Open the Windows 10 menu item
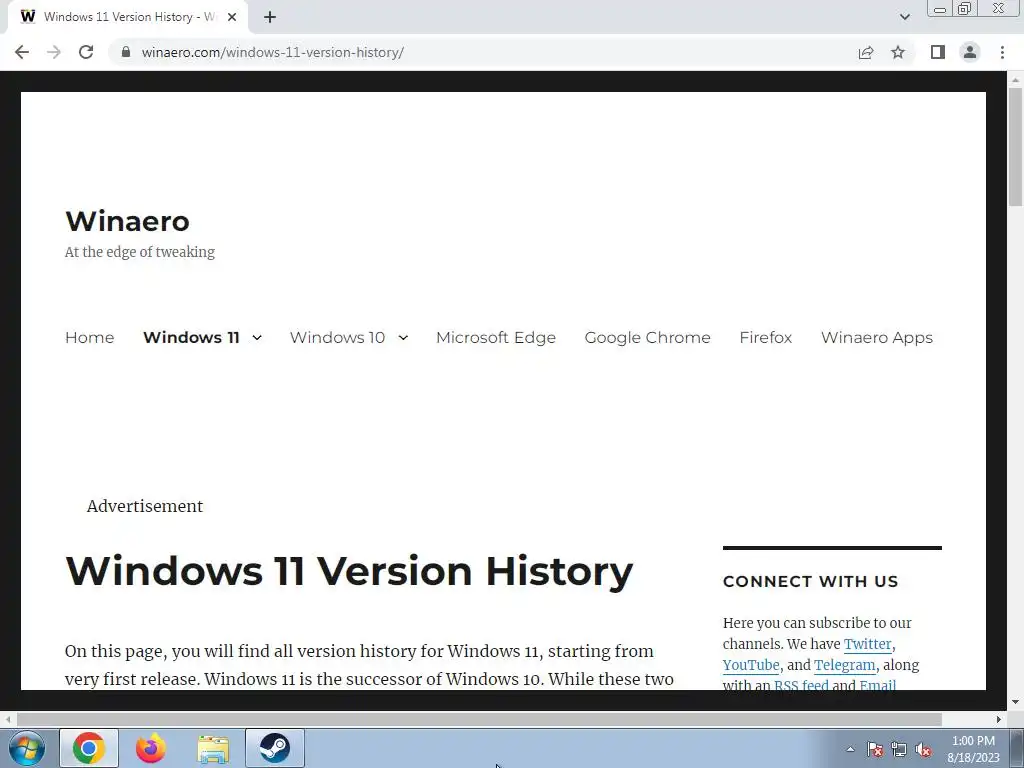 tap(338, 338)
